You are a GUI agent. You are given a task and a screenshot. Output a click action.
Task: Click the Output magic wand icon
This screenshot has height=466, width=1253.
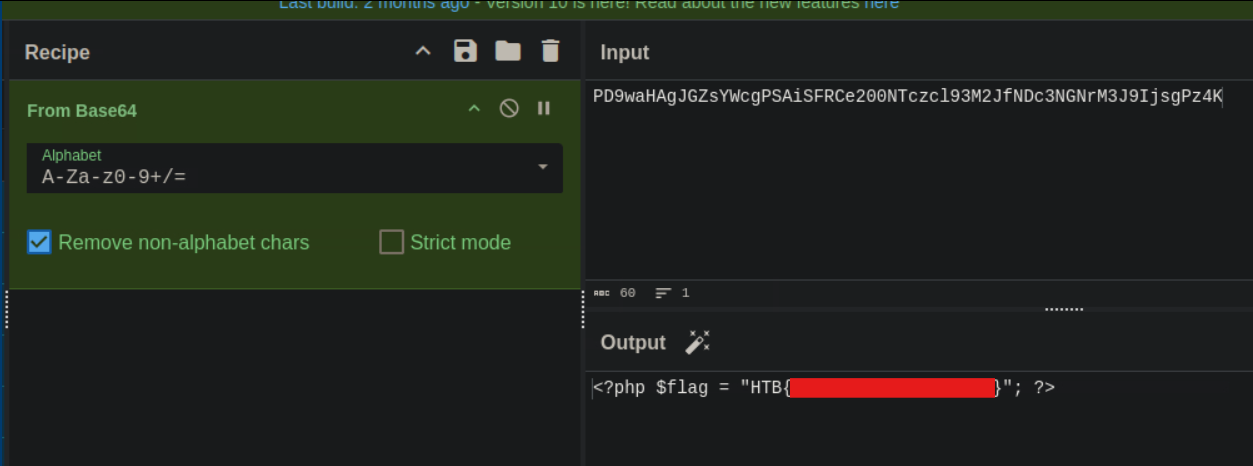(x=697, y=342)
